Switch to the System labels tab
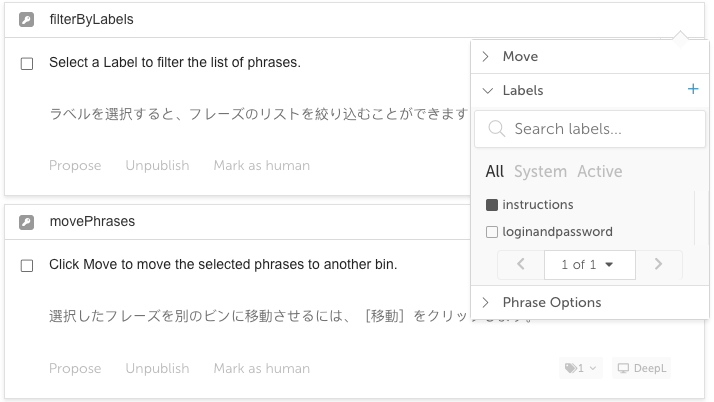 pos(540,172)
